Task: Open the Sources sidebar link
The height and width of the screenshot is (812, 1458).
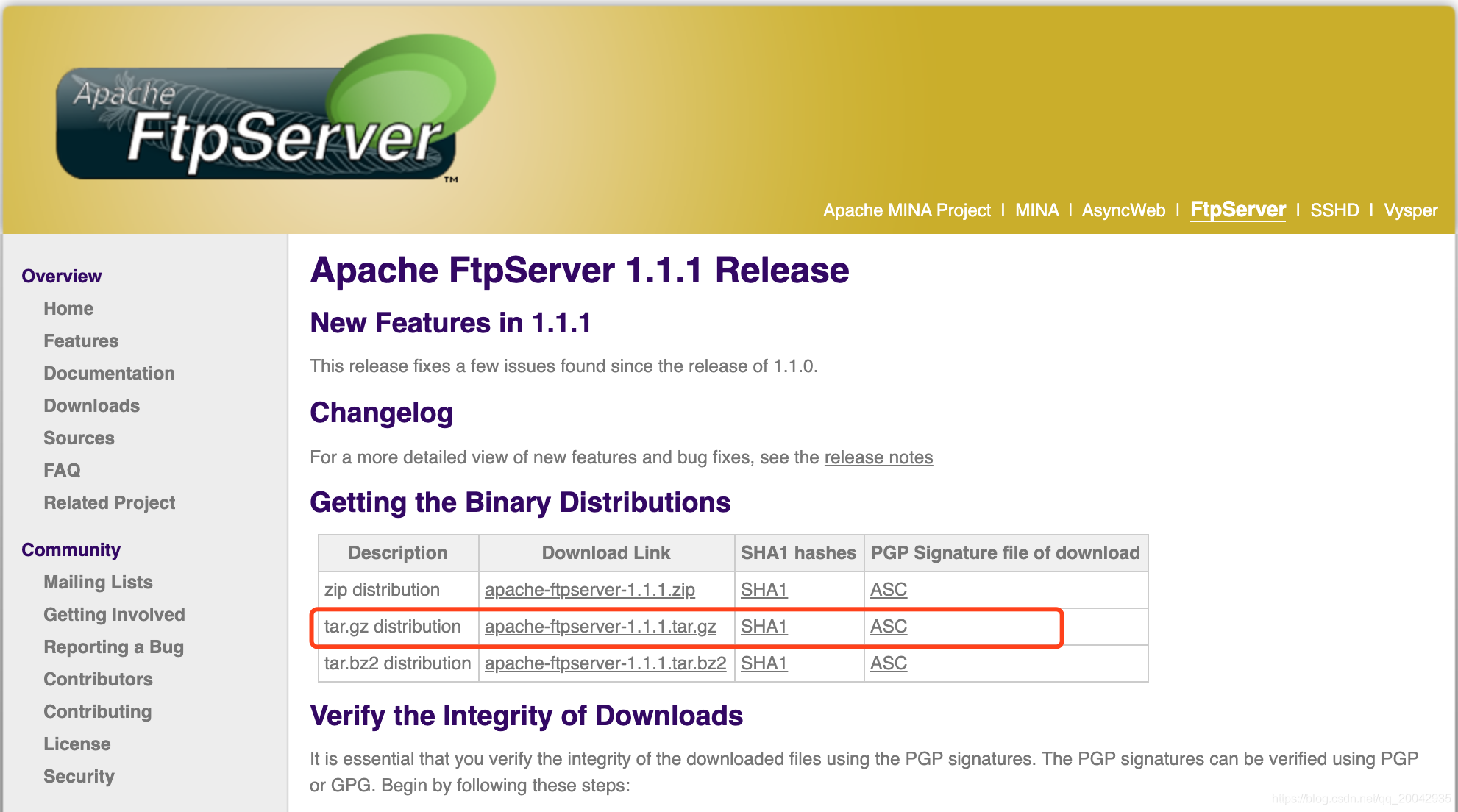Action: (79, 438)
